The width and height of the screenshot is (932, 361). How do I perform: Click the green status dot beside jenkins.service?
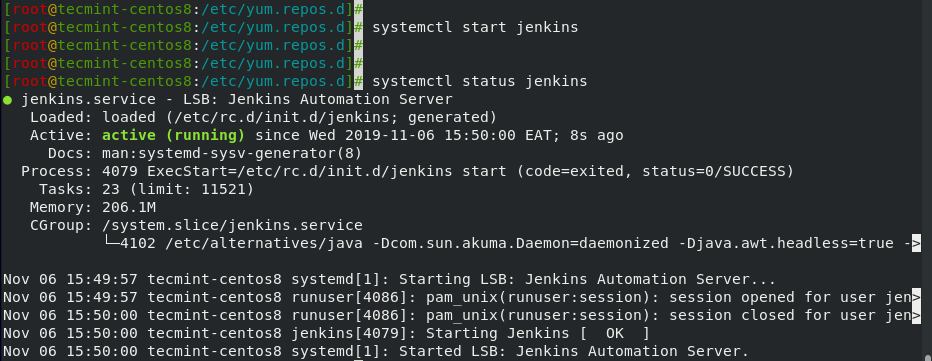click(x=7, y=100)
